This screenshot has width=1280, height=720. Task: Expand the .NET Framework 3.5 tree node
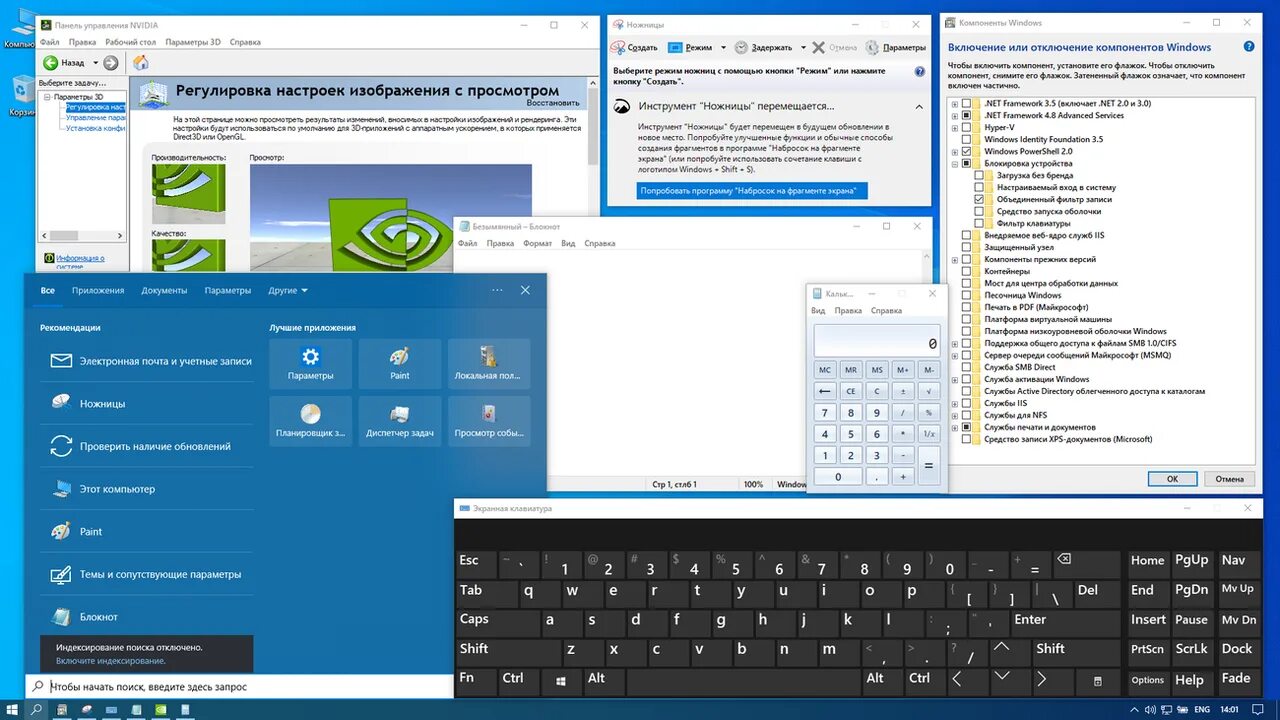[x=956, y=102]
